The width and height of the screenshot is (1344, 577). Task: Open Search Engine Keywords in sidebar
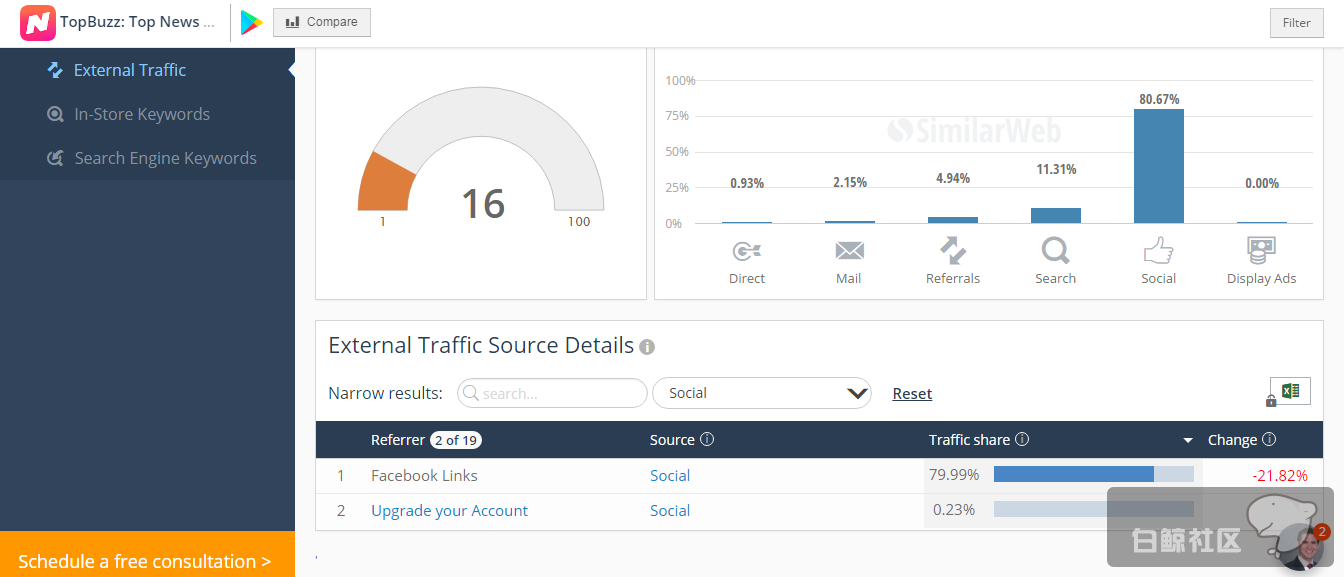coord(165,158)
